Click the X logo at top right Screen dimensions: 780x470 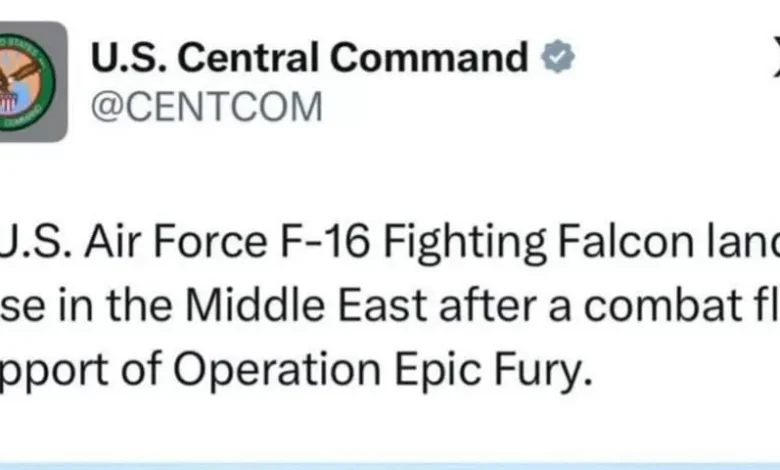coord(775,62)
